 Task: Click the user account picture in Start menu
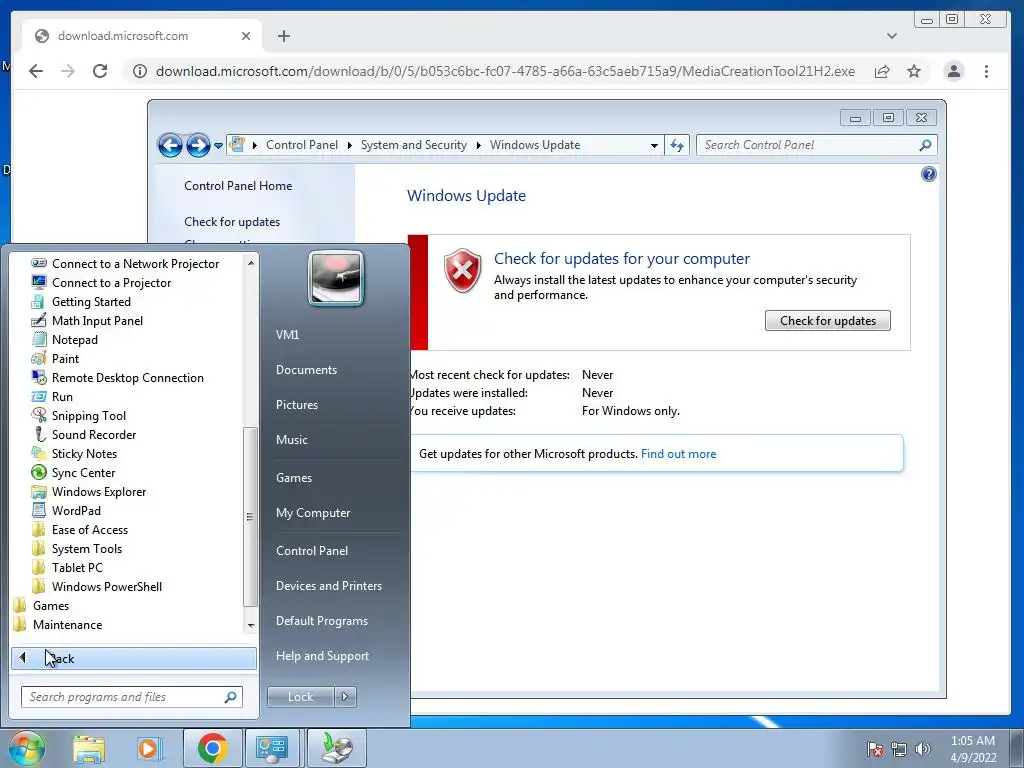pyautogui.click(x=336, y=278)
